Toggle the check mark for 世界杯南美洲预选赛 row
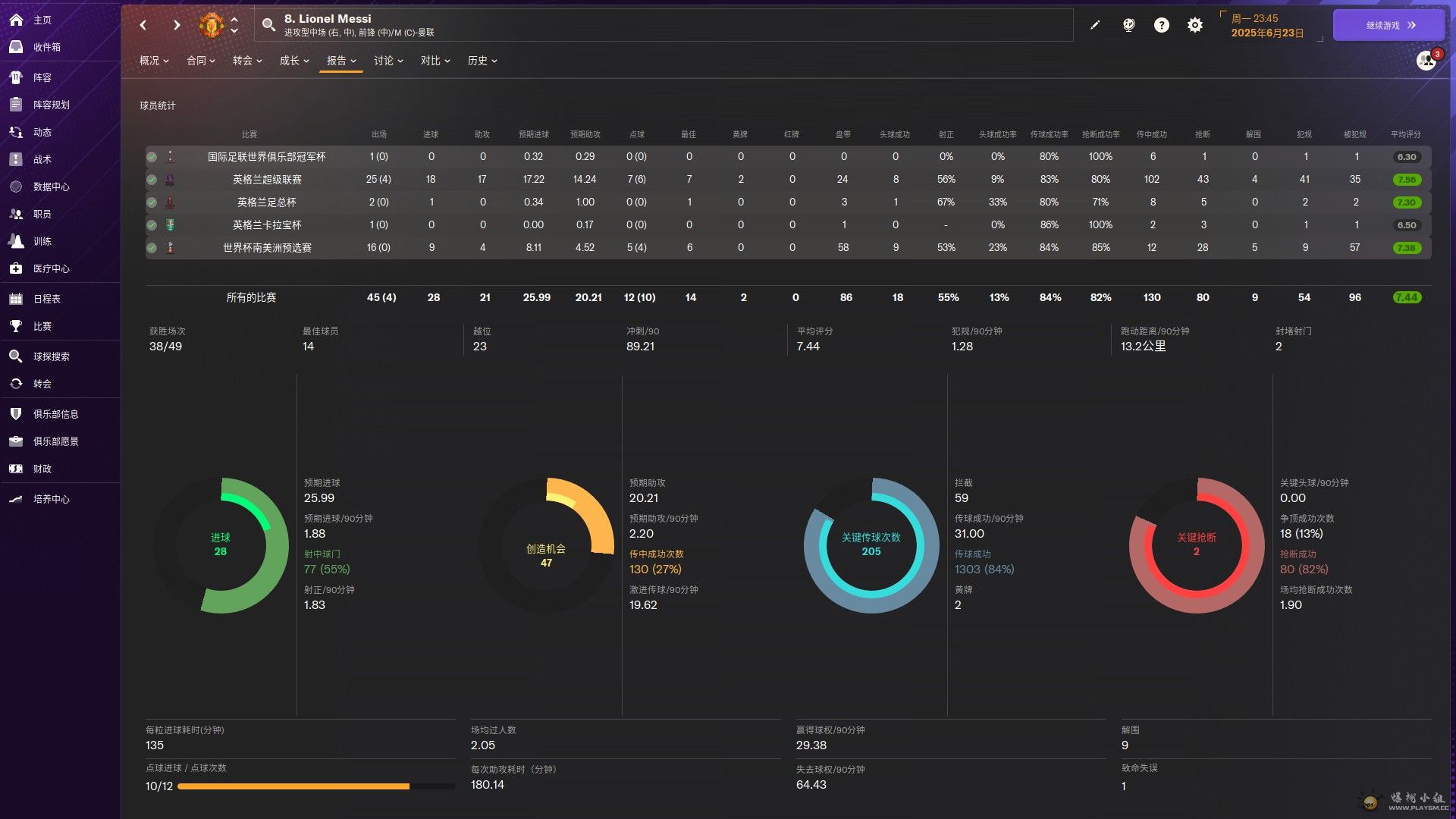The image size is (1456, 819). 152,248
